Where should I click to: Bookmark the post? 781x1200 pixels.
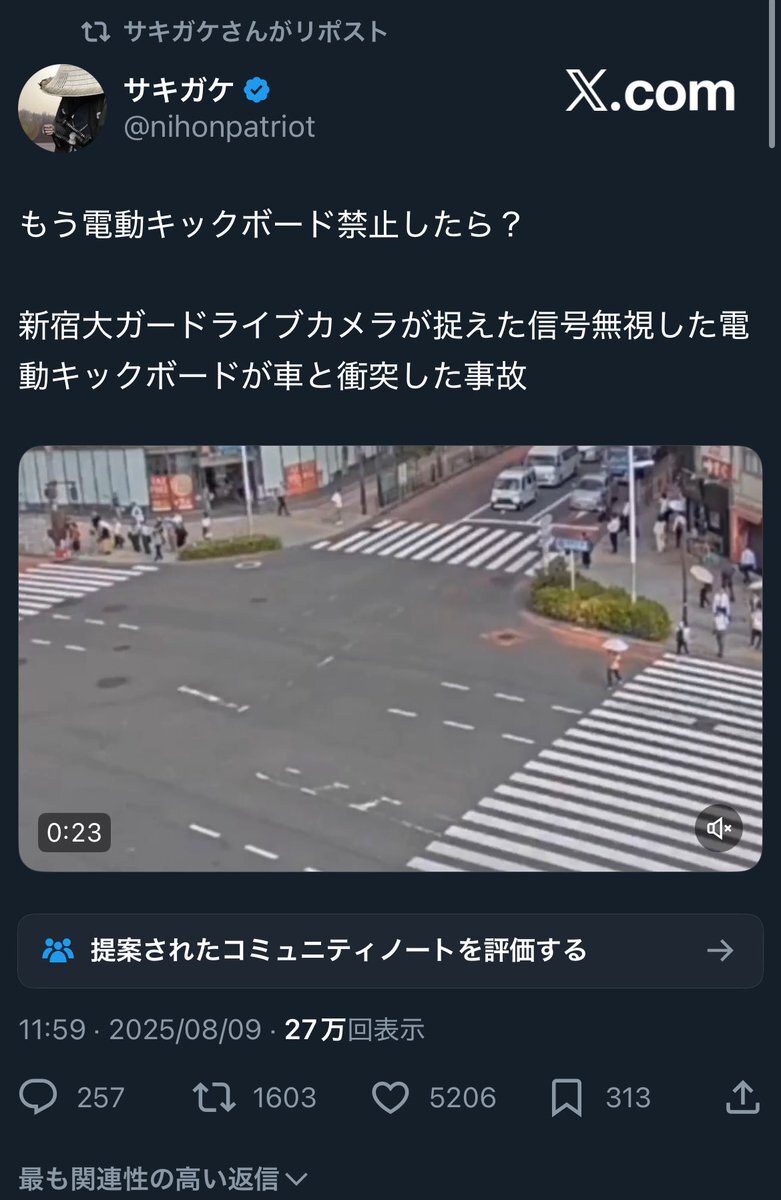tap(566, 1097)
